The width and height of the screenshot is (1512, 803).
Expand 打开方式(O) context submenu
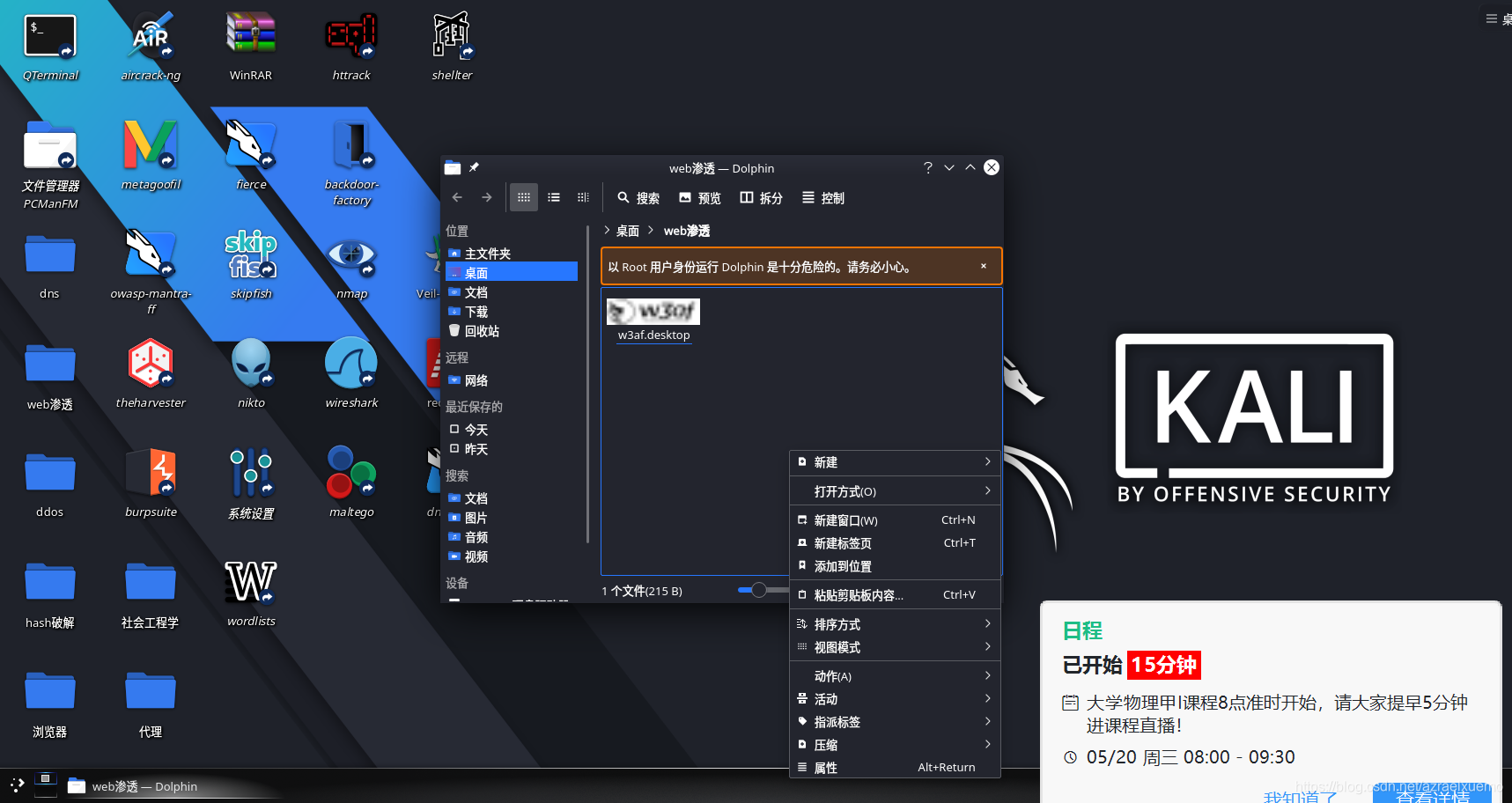coord(895,491)
